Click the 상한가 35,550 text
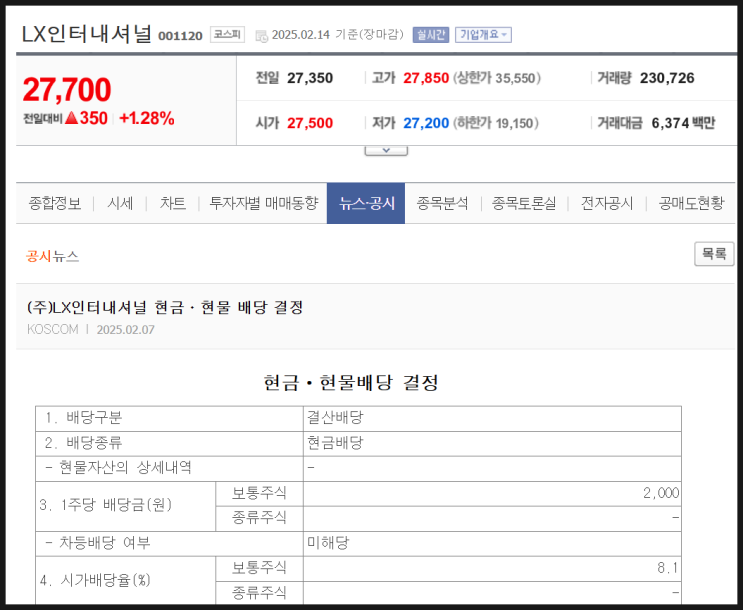743x610 pixels. click(x=497, y=78)
